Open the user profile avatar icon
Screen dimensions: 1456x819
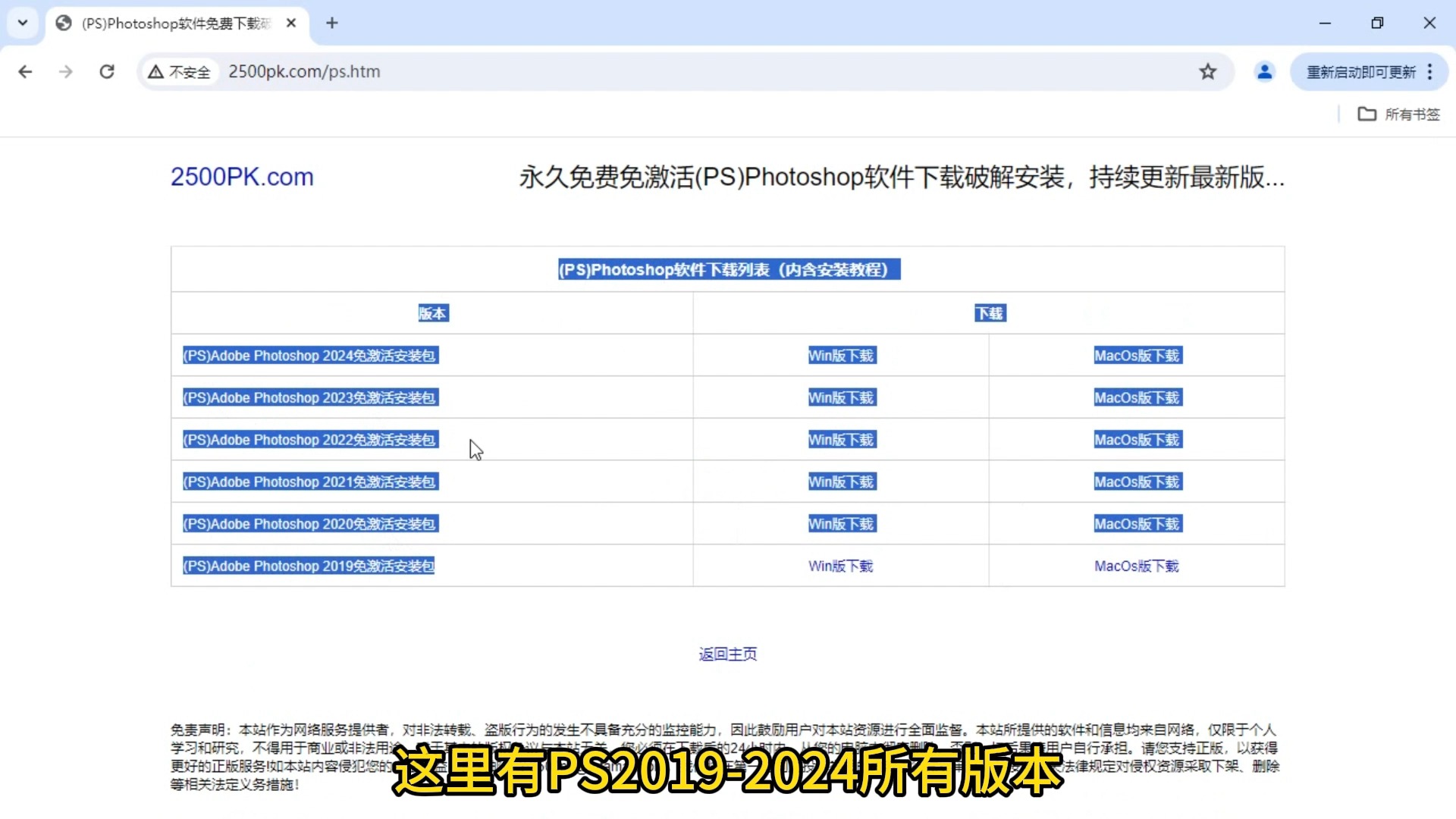1264,71
